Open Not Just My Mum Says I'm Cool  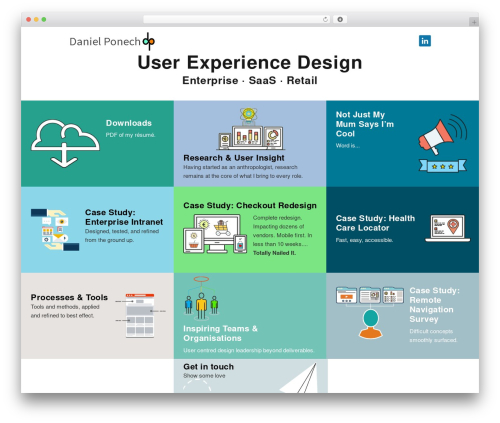365,124
